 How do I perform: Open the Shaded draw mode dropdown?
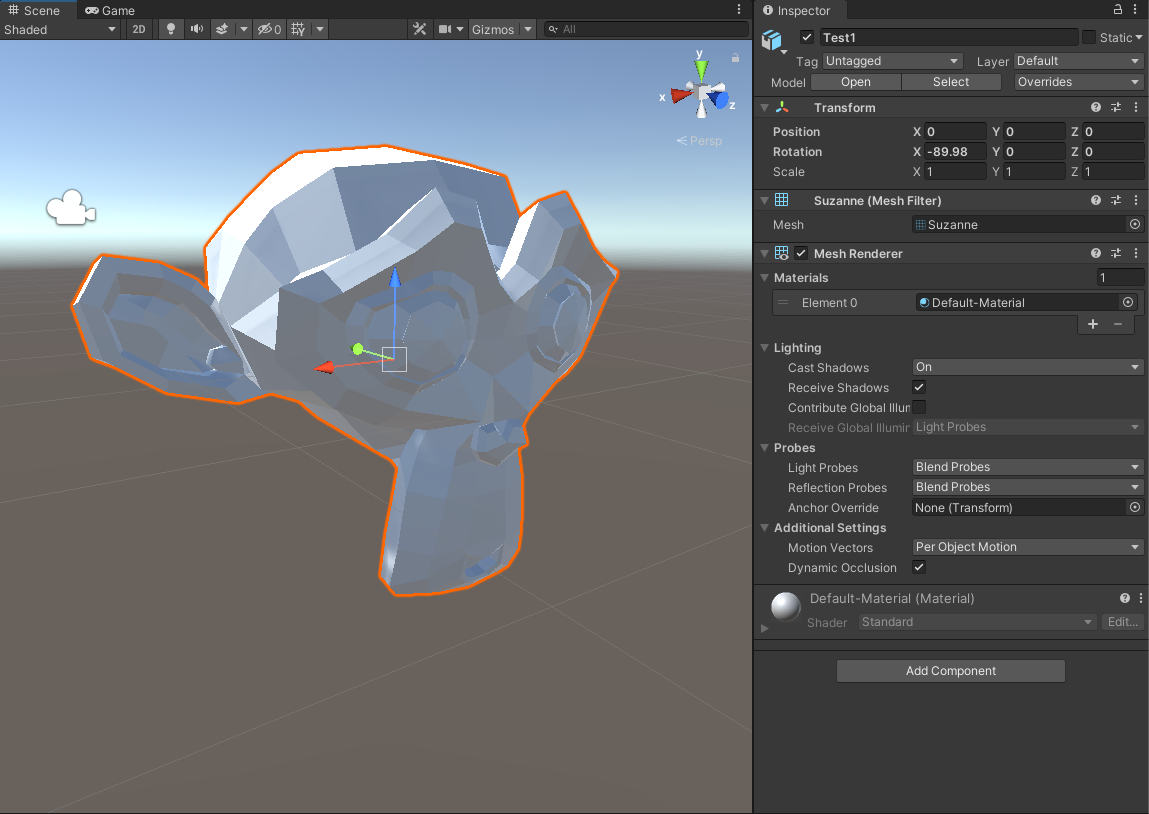(60, 29)
